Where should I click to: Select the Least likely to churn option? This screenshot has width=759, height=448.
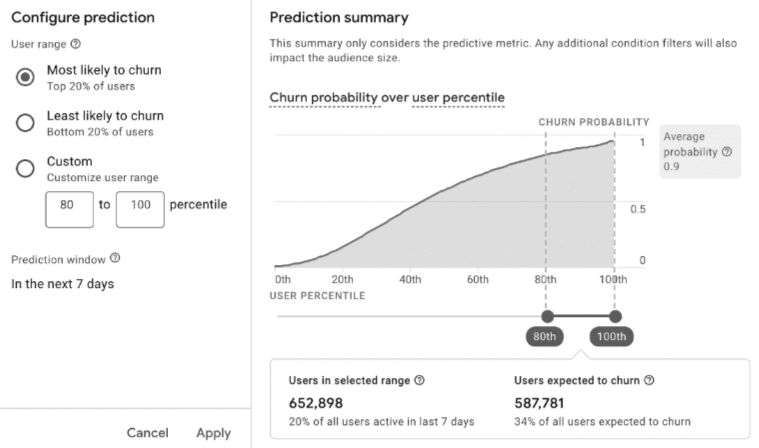pyautogui.click(x=26, y=123)
